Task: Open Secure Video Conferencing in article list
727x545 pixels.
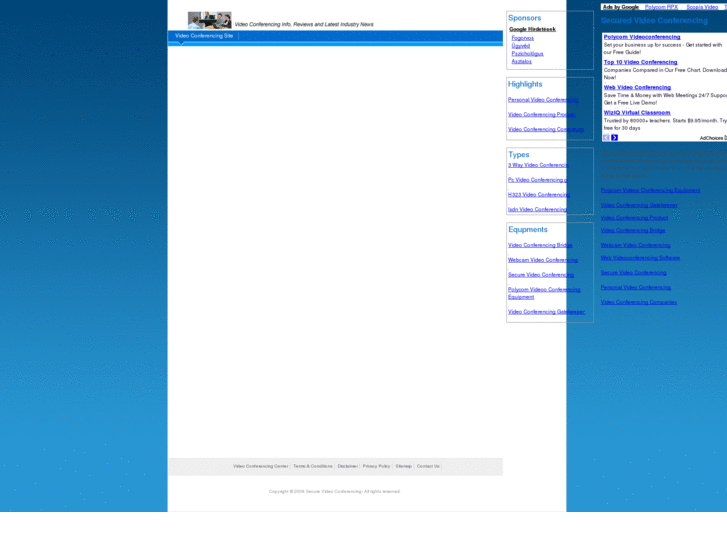Action: click(633, 273)
